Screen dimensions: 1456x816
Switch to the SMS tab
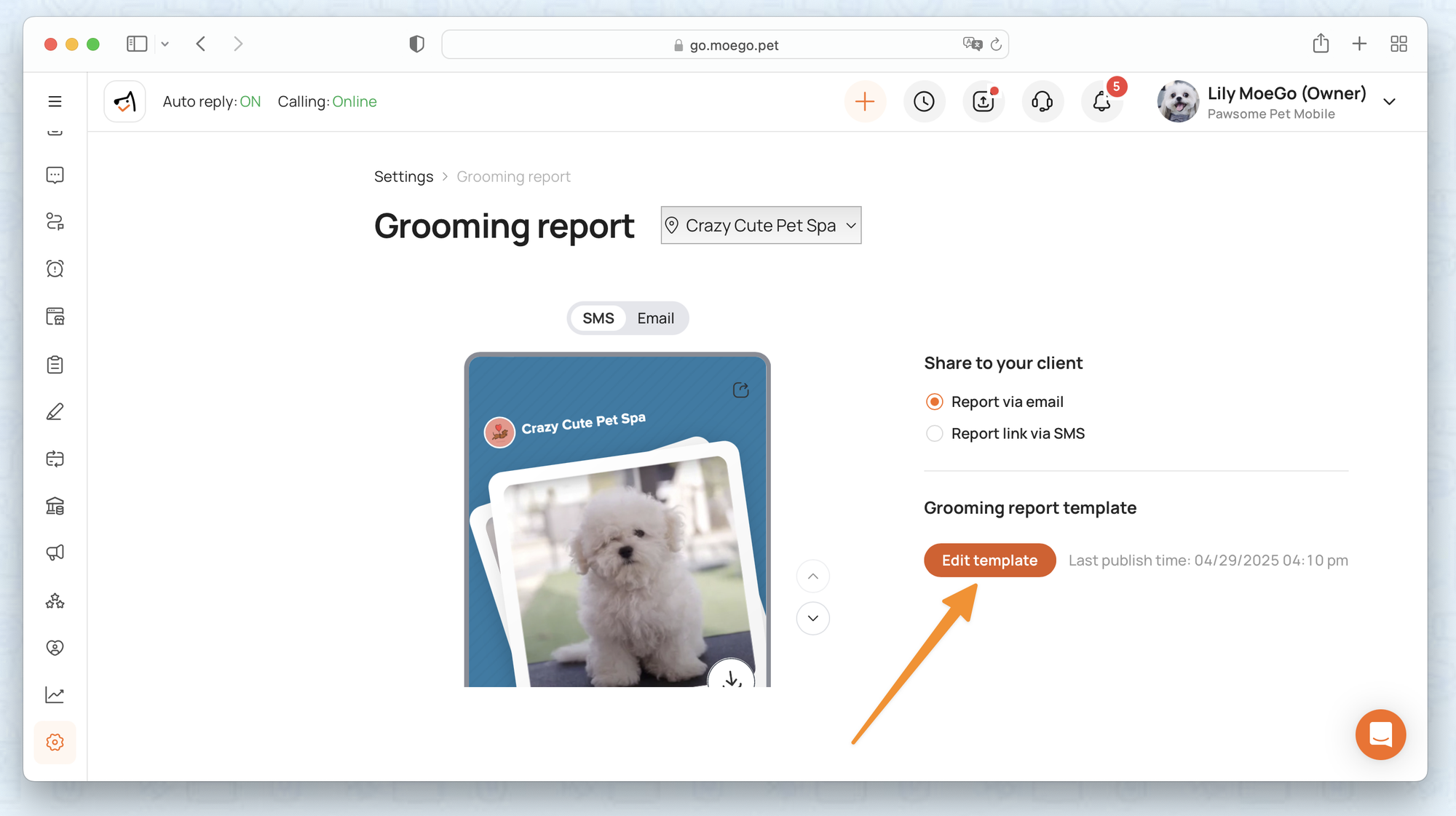click(598, 318)
